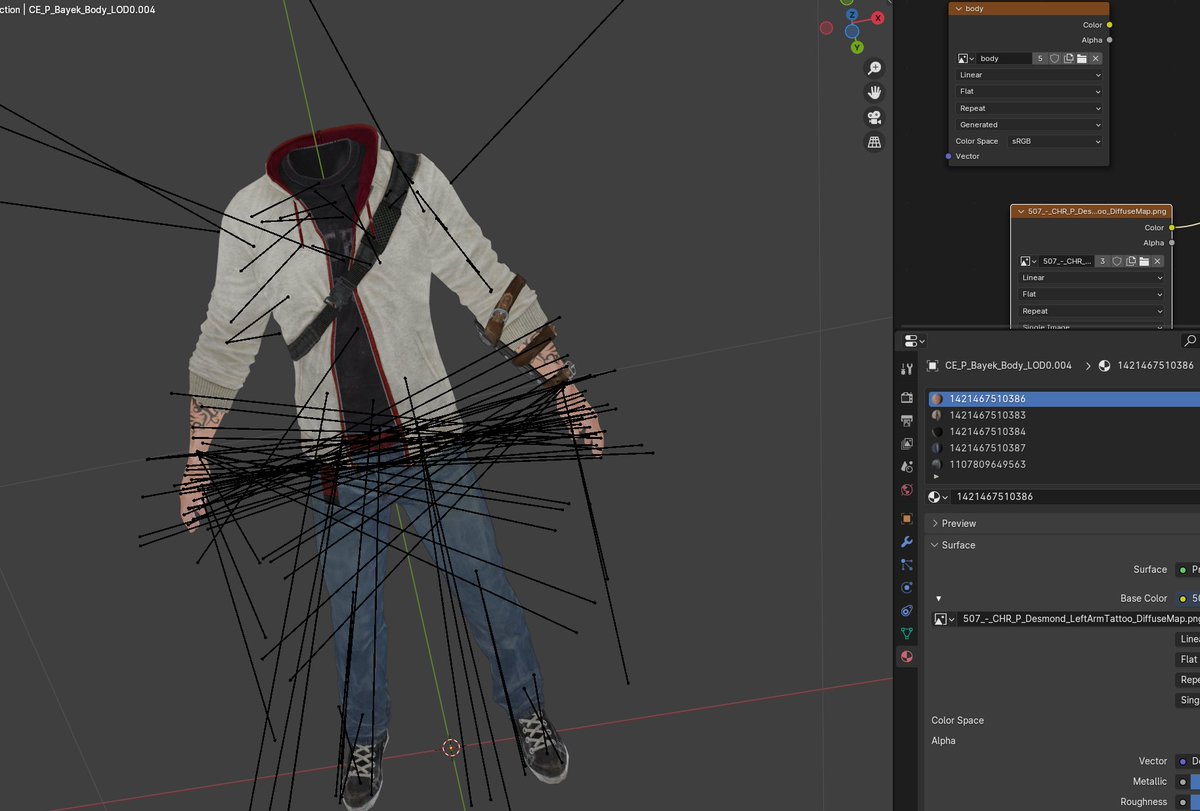
Task: Unlink image with X on 507 DiffuseMap node
Action: click(1158, 261)
